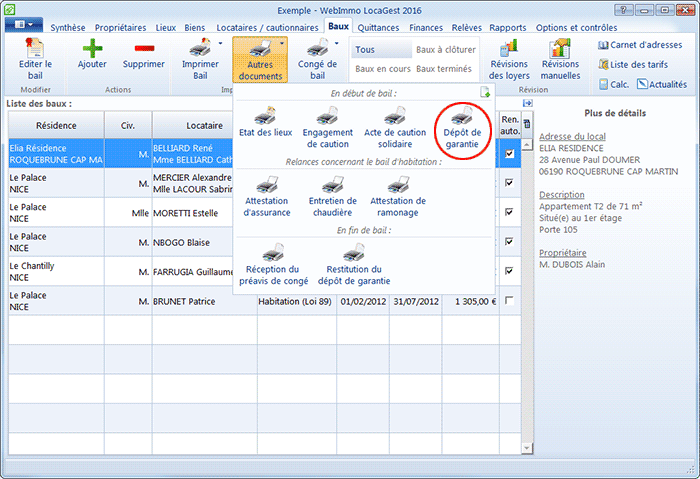Filter by Baux en cours
This screenshot has width=700, height=479.
pyautogui.click(x=383, y=69)
